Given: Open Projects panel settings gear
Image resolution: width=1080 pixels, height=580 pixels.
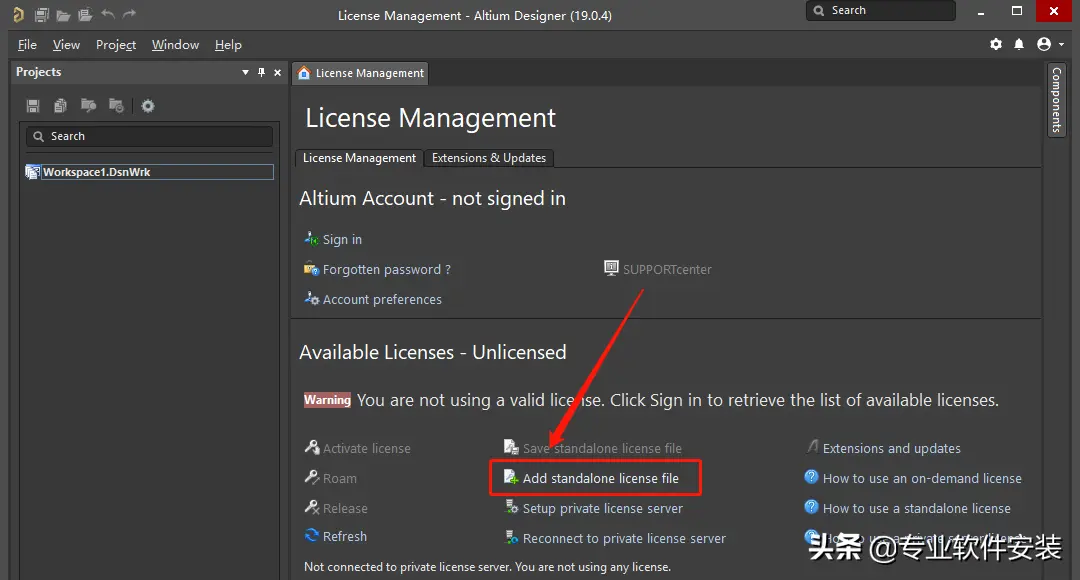Looking at the screenshot, I should tap(147, 106).
